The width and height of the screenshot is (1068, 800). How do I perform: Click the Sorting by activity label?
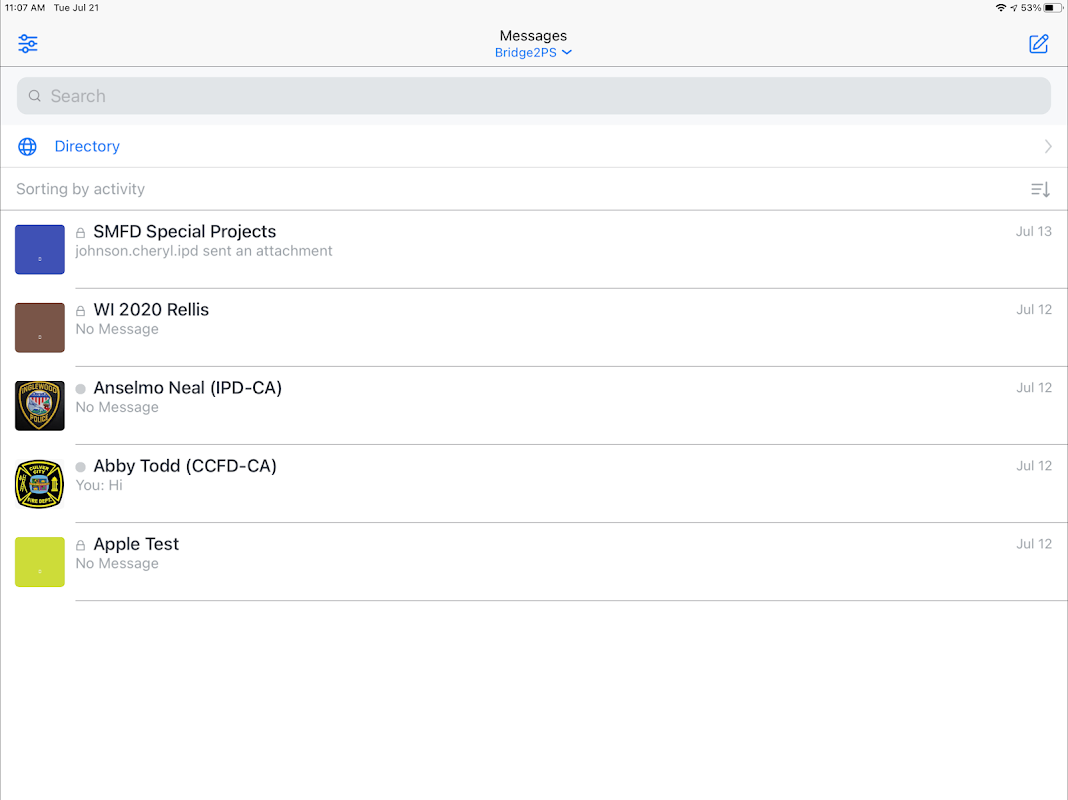point(80,189)
